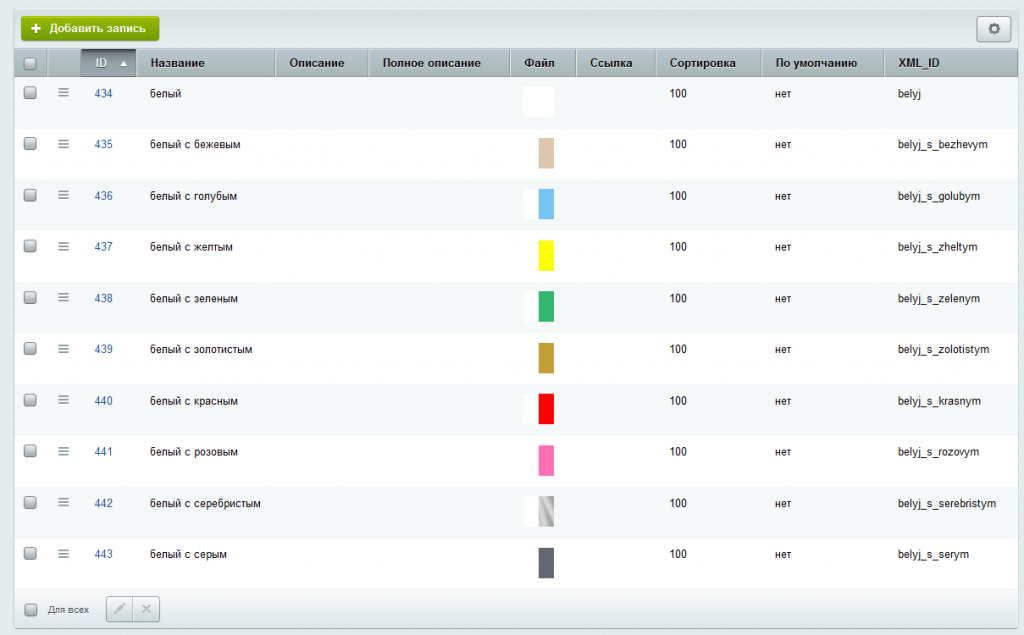
Task: Click the pink file swatch
Action: (x=546, y=461)
